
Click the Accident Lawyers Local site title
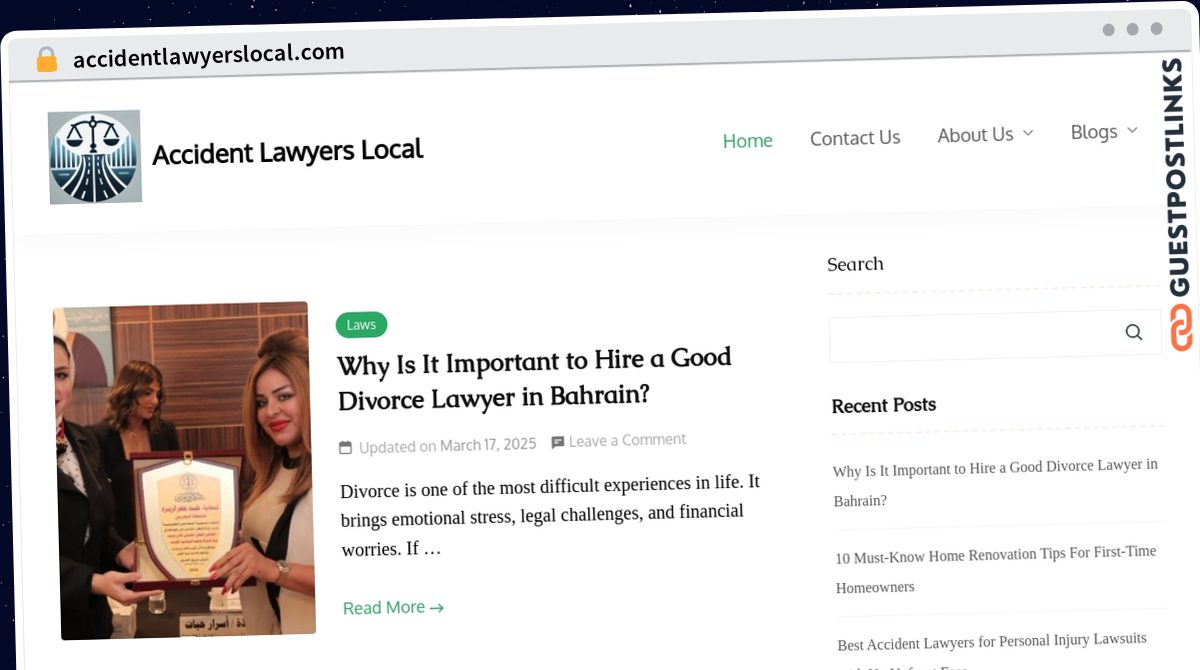coord(288,152)
